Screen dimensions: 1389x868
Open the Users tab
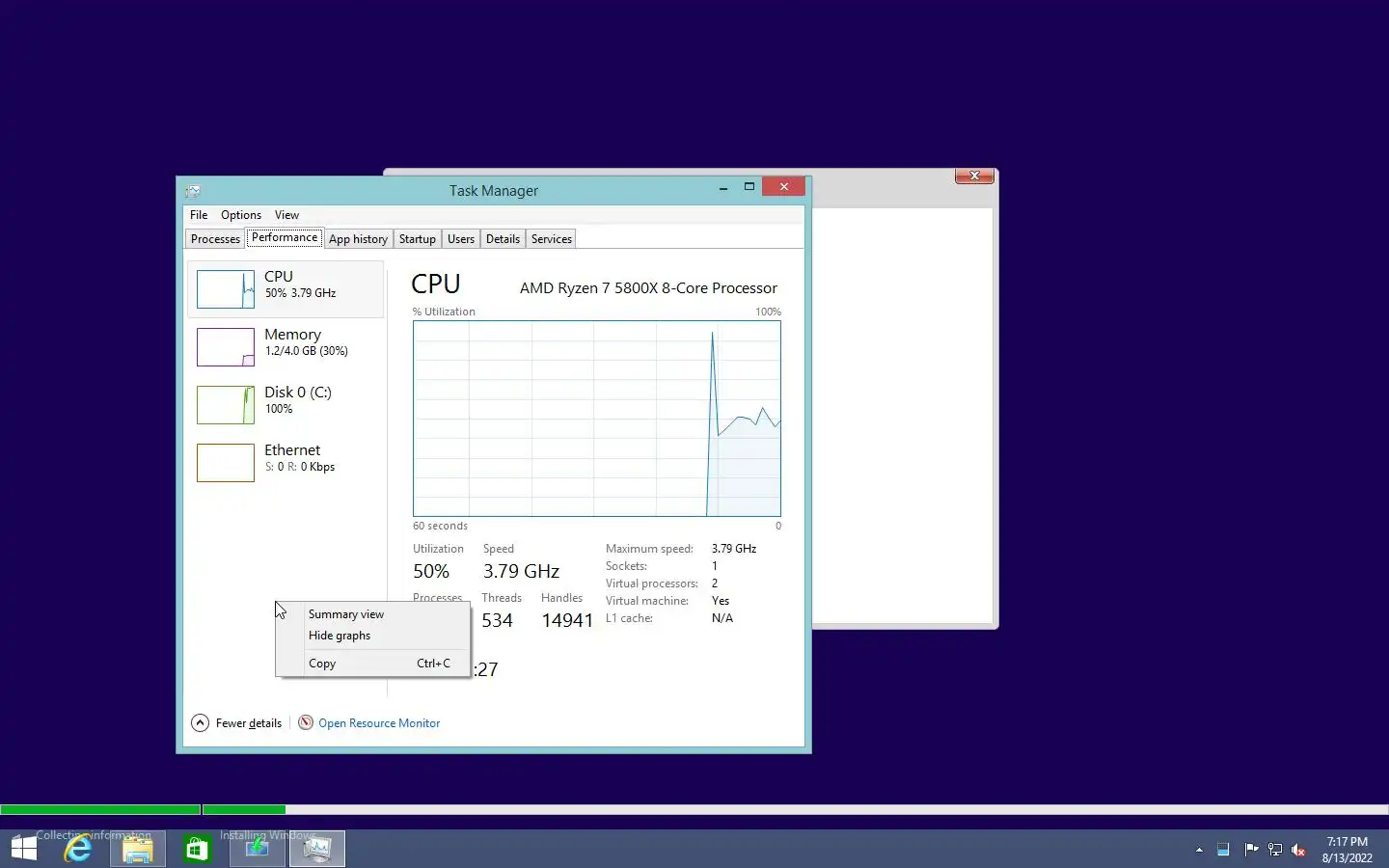tap(461, 239)
